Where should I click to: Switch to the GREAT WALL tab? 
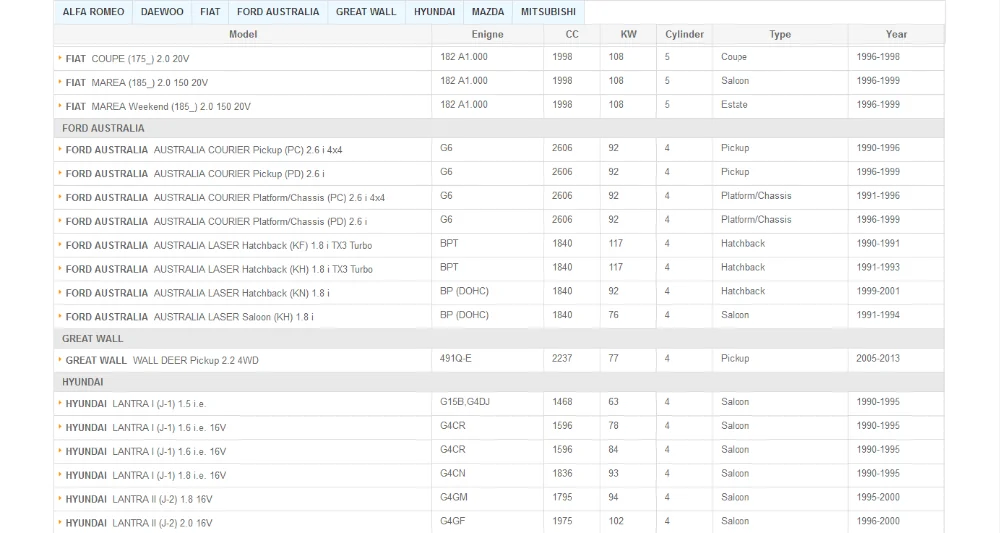pos(366,12)
